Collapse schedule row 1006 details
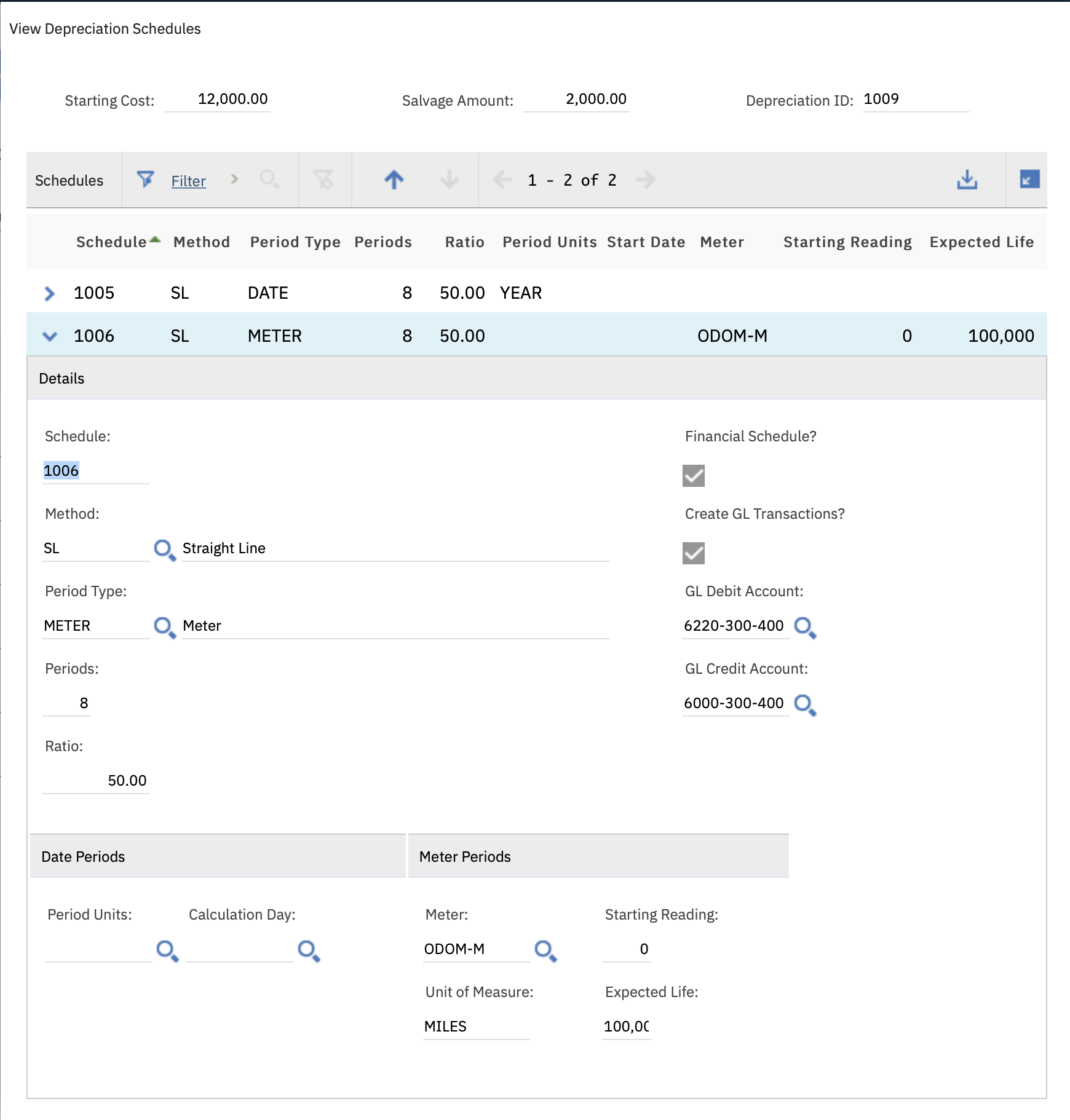The width and height of the screenshot is (1070, 1120). 49,336
